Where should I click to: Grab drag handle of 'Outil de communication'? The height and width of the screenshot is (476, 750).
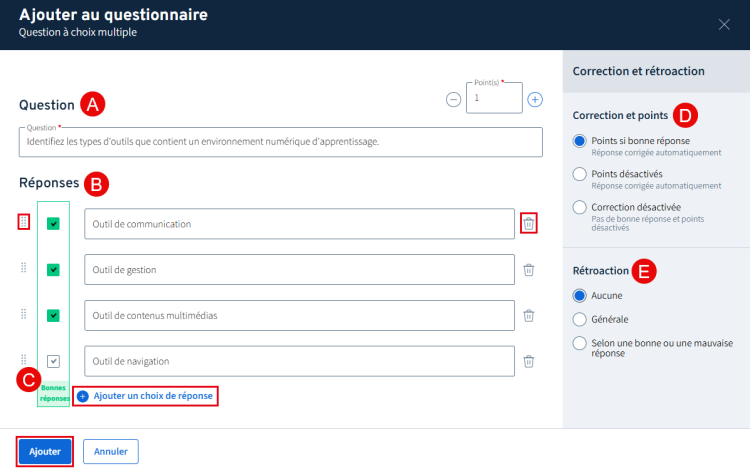(x=24, y=223)
